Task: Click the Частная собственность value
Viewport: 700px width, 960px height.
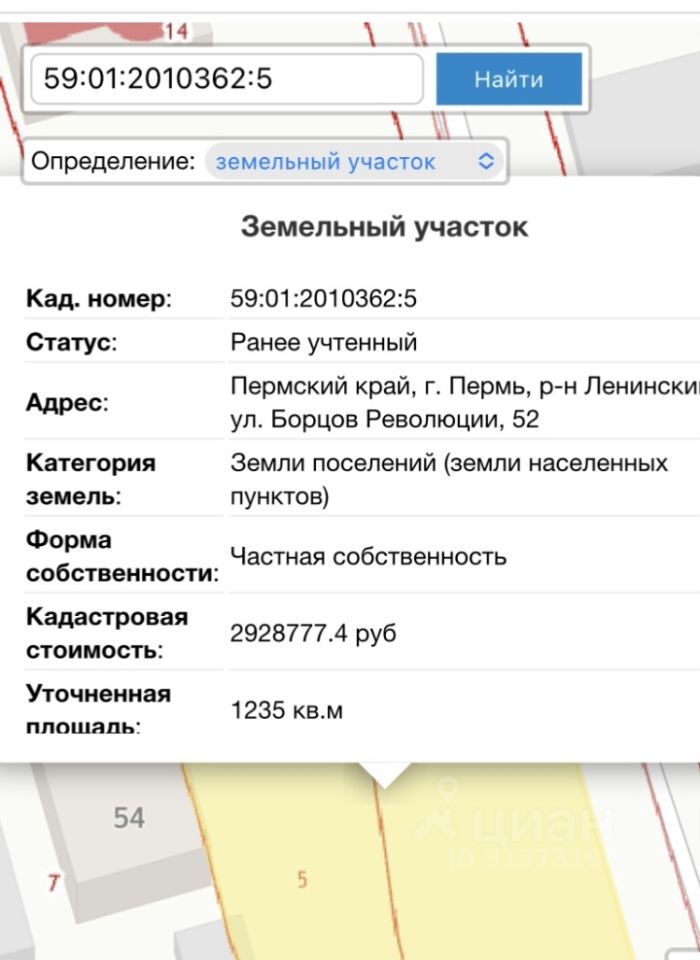Action: pyautogui.click(x=368, y=556)
